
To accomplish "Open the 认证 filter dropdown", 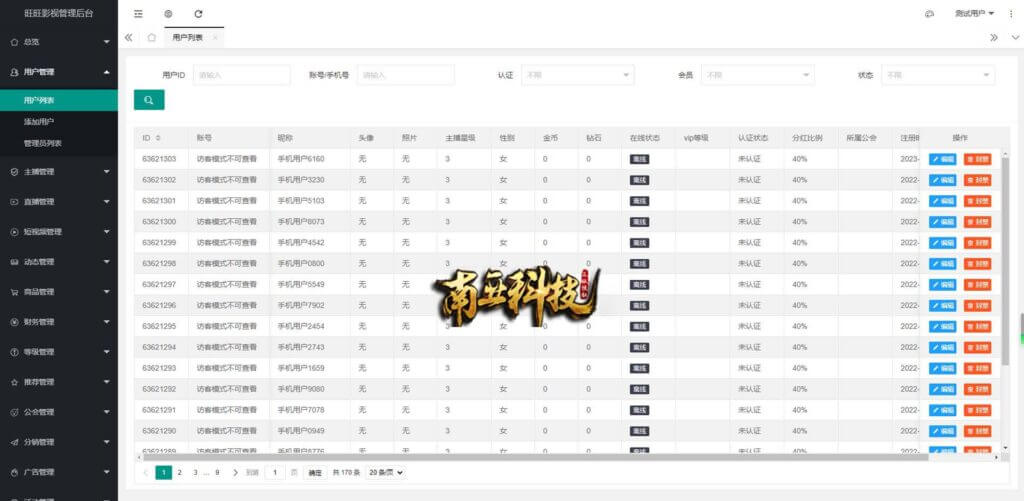I will 578,75.
